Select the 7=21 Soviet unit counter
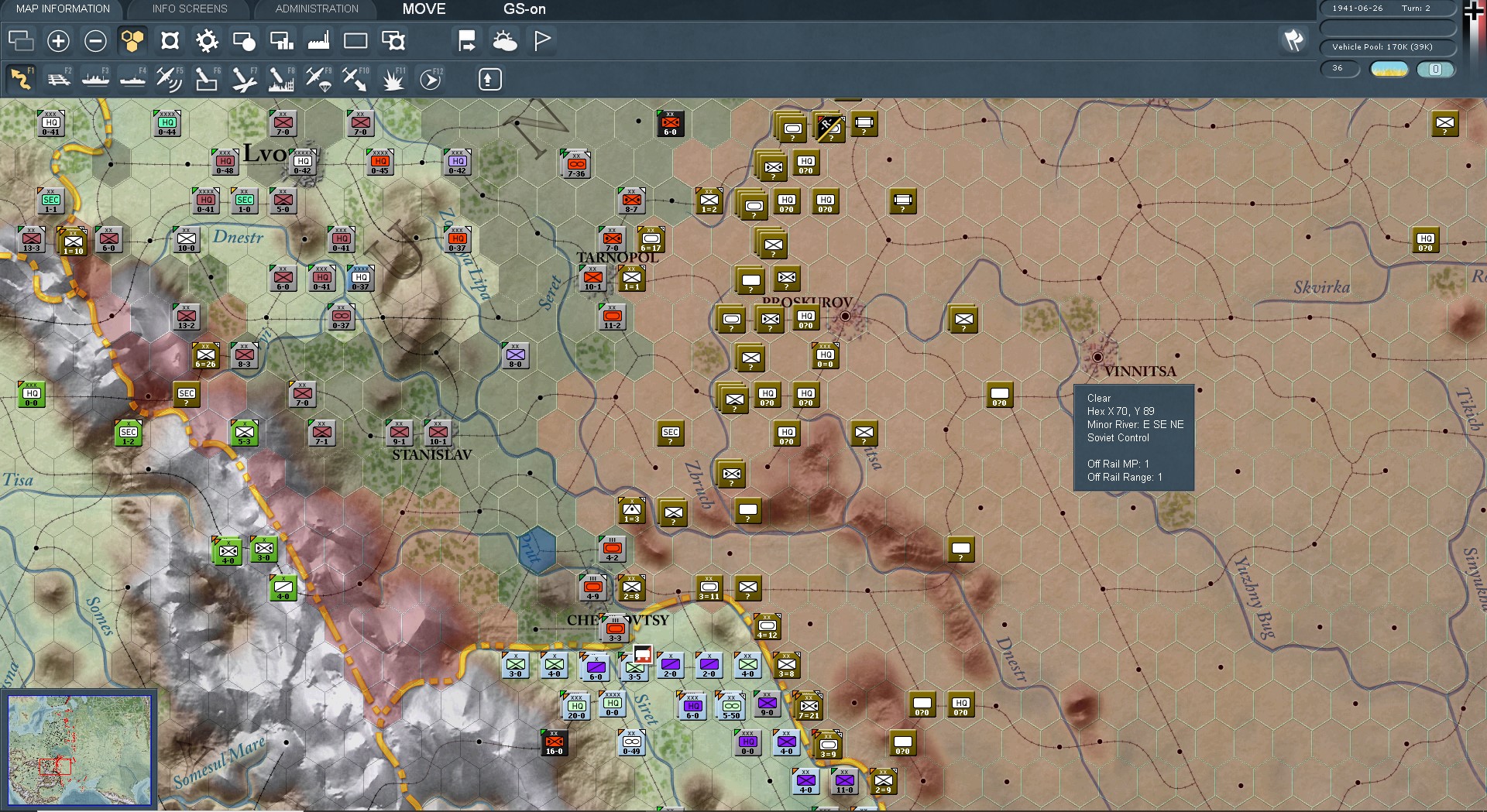This screenshot has width=1487, height=812. click(x=809, y=706)
